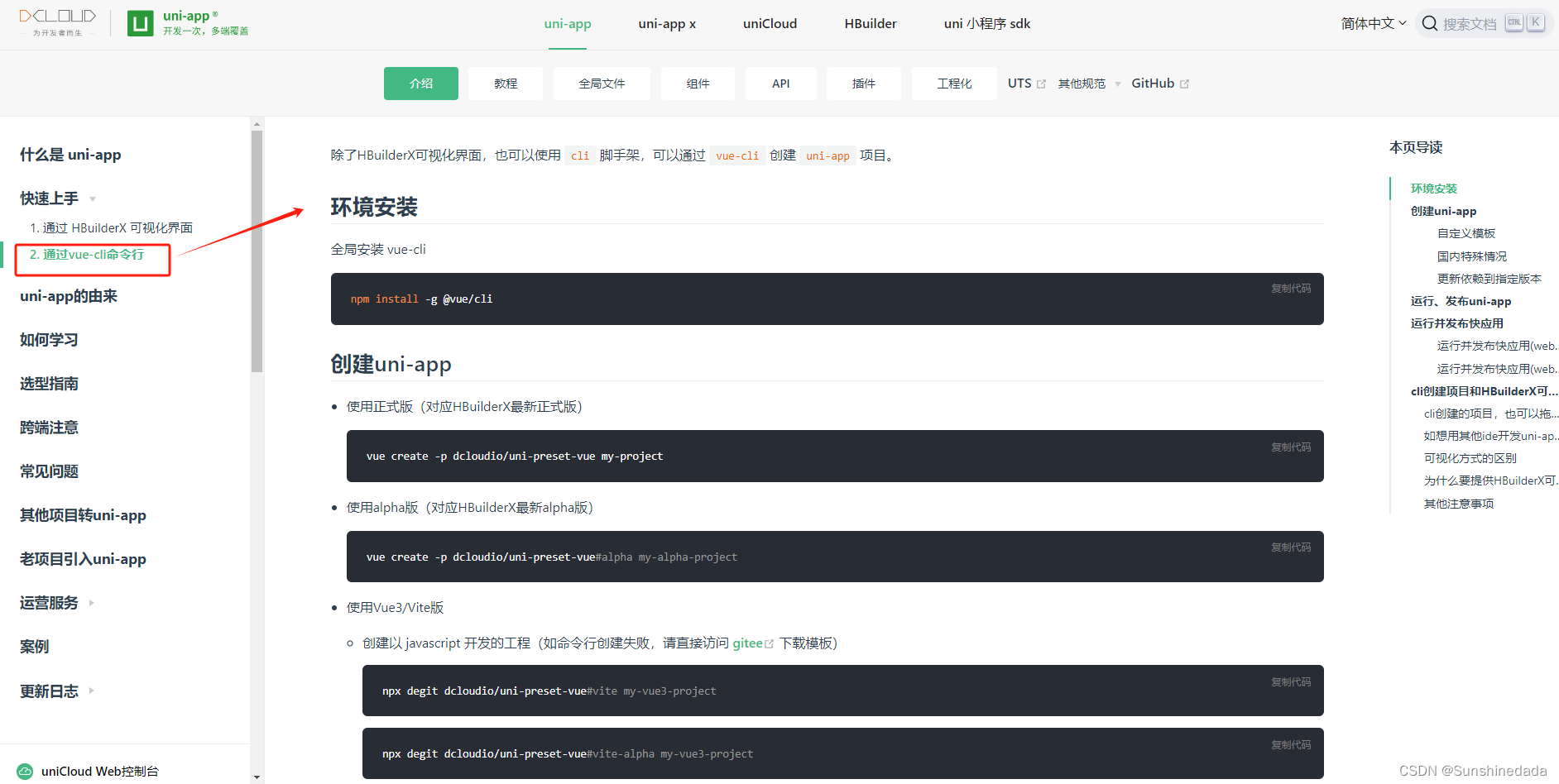Switch to the uni-app x tab
Screen dimensions: 1559x784
[667, 24]
